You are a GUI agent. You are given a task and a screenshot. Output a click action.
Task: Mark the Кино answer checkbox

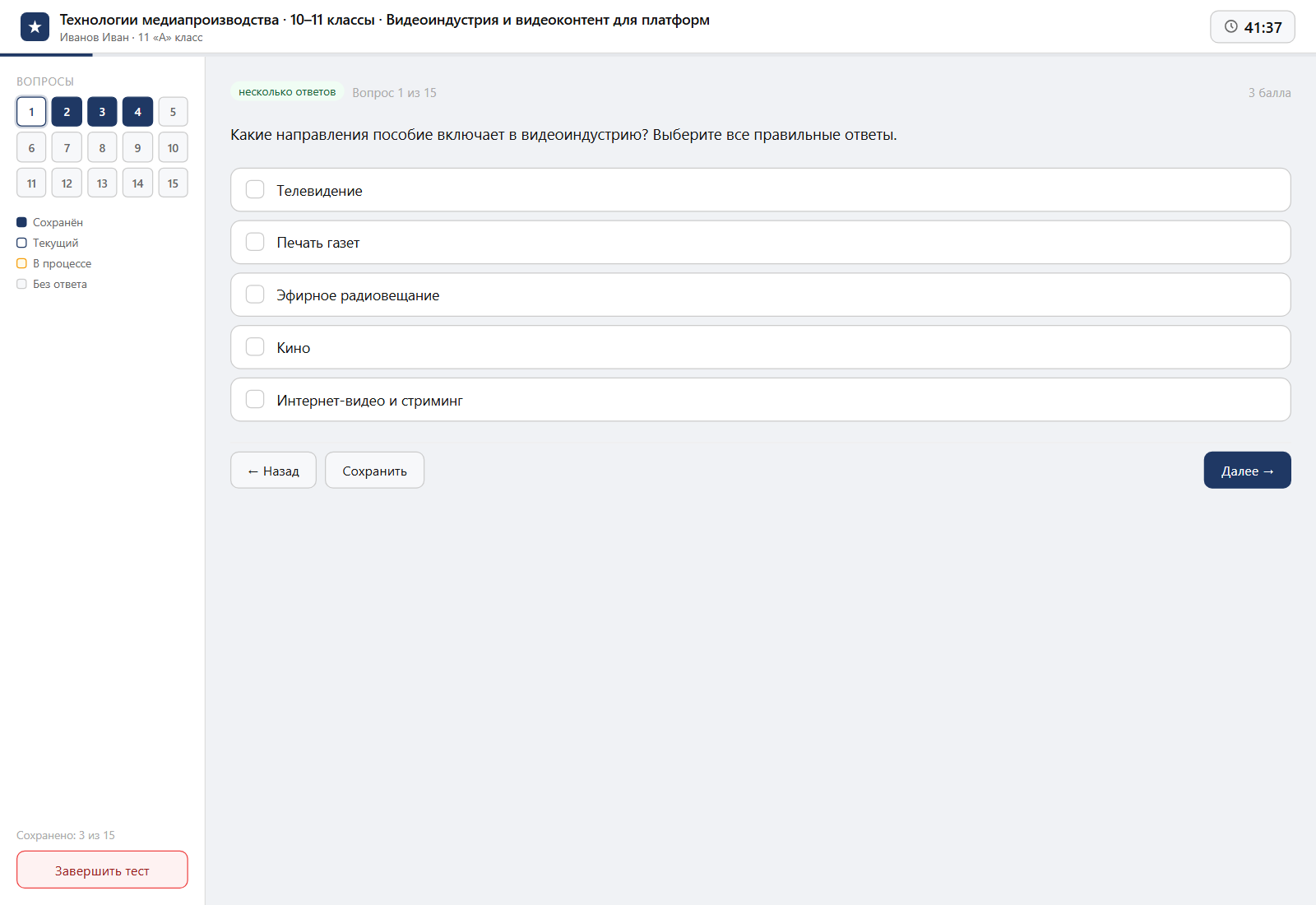pyautogui.click(x=255, y=347)
